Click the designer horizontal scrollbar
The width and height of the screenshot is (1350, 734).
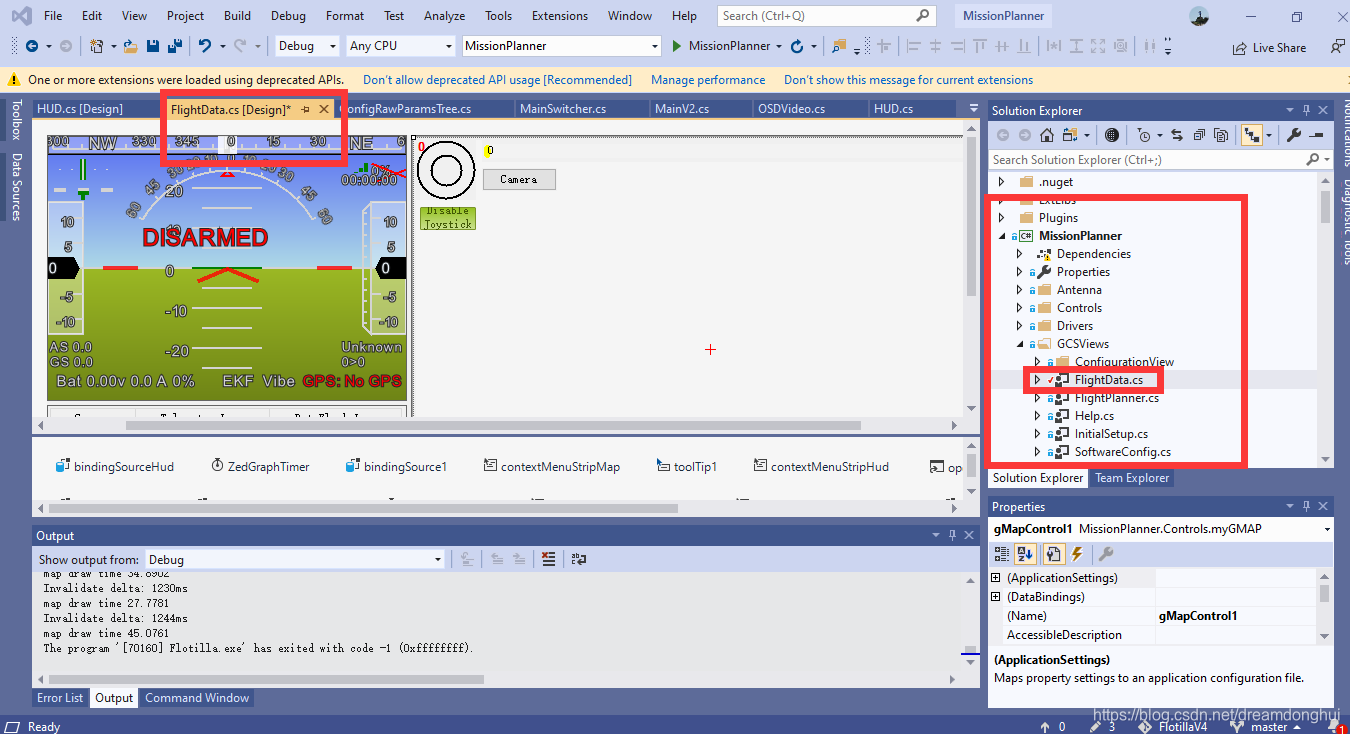pyautogui.click(x=493, y=425)
